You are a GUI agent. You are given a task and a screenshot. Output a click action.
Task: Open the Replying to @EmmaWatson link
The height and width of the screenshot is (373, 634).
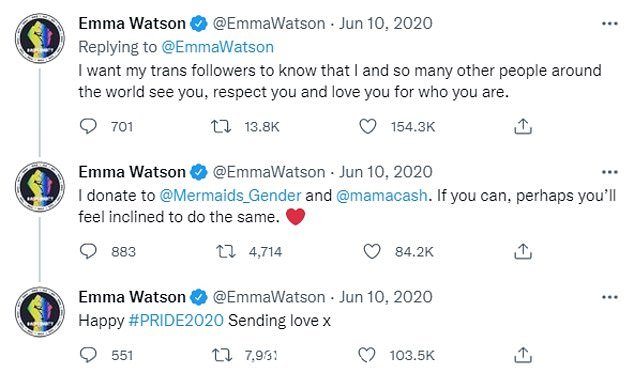(x=218, y=47)
